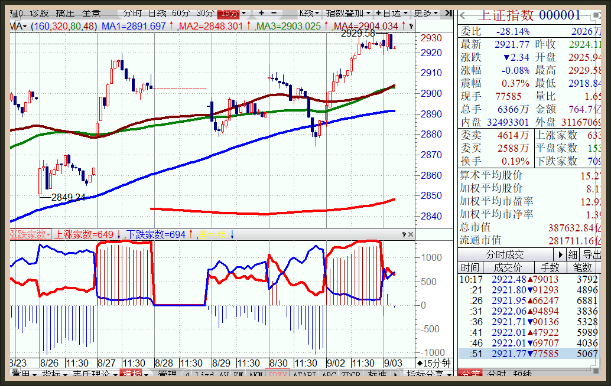
Task: Click the minus zoom-out icon in top toolbar
Action: pyautogui.click(x=274, y=13)
